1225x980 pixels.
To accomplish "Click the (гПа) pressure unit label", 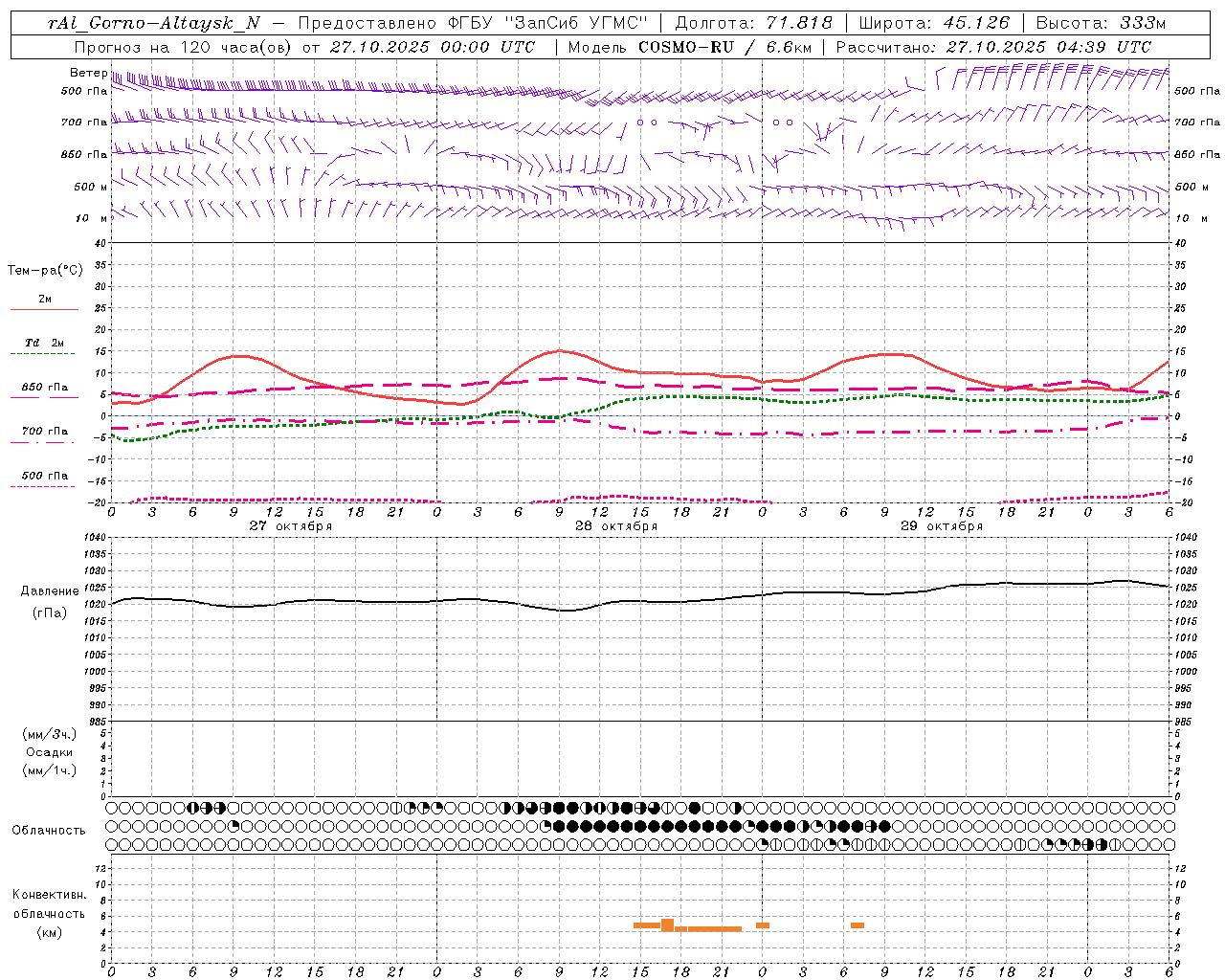I will coord(50,612).
